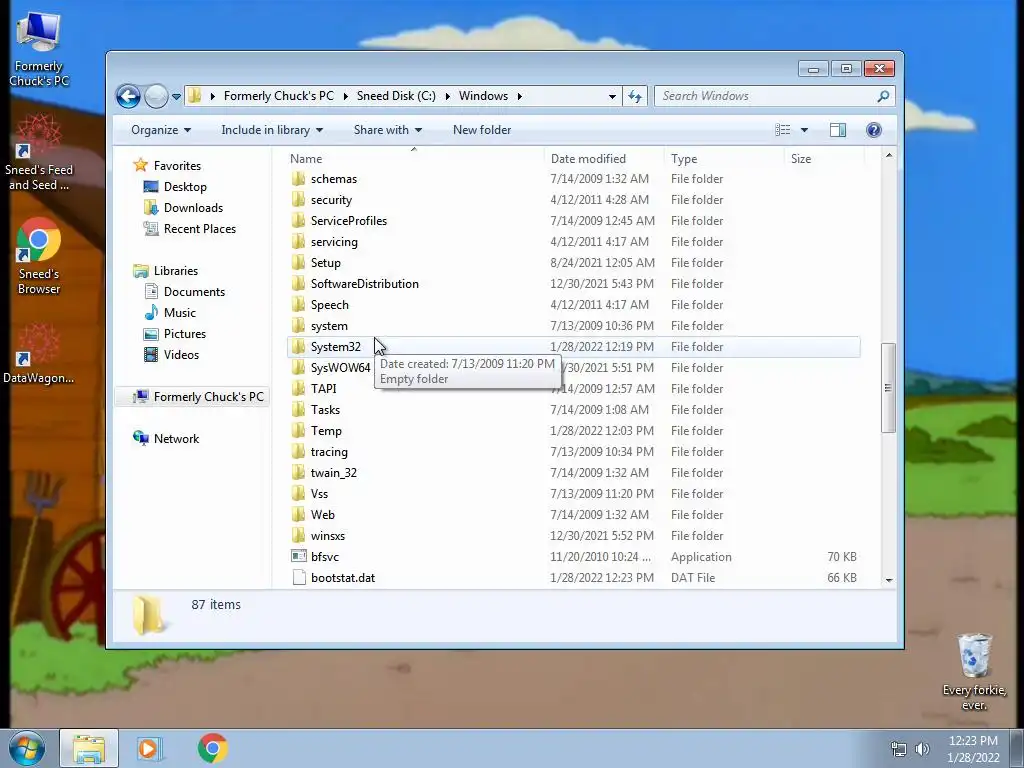This screenshot has width=1024, height=768.
Task: Sort by Date modified column header
Action: point(604,159)
